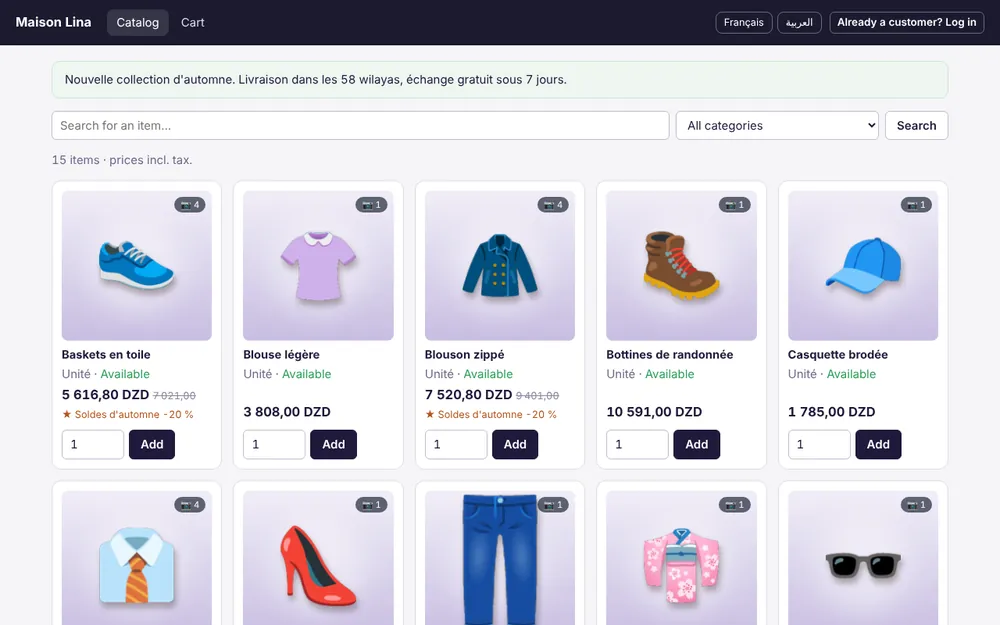Click the price 10 591,00 DZD

654,412
